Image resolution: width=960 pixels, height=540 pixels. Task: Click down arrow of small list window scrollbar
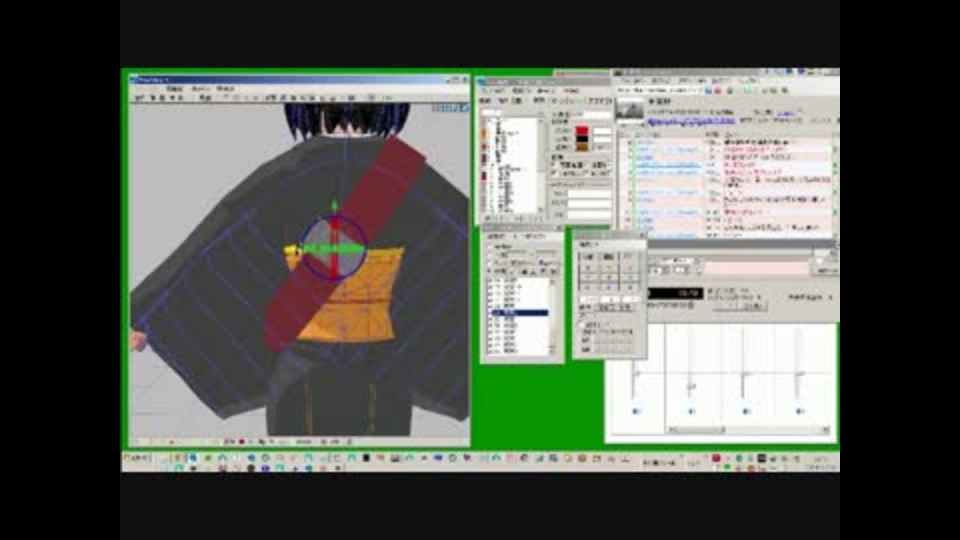(553, 351)
